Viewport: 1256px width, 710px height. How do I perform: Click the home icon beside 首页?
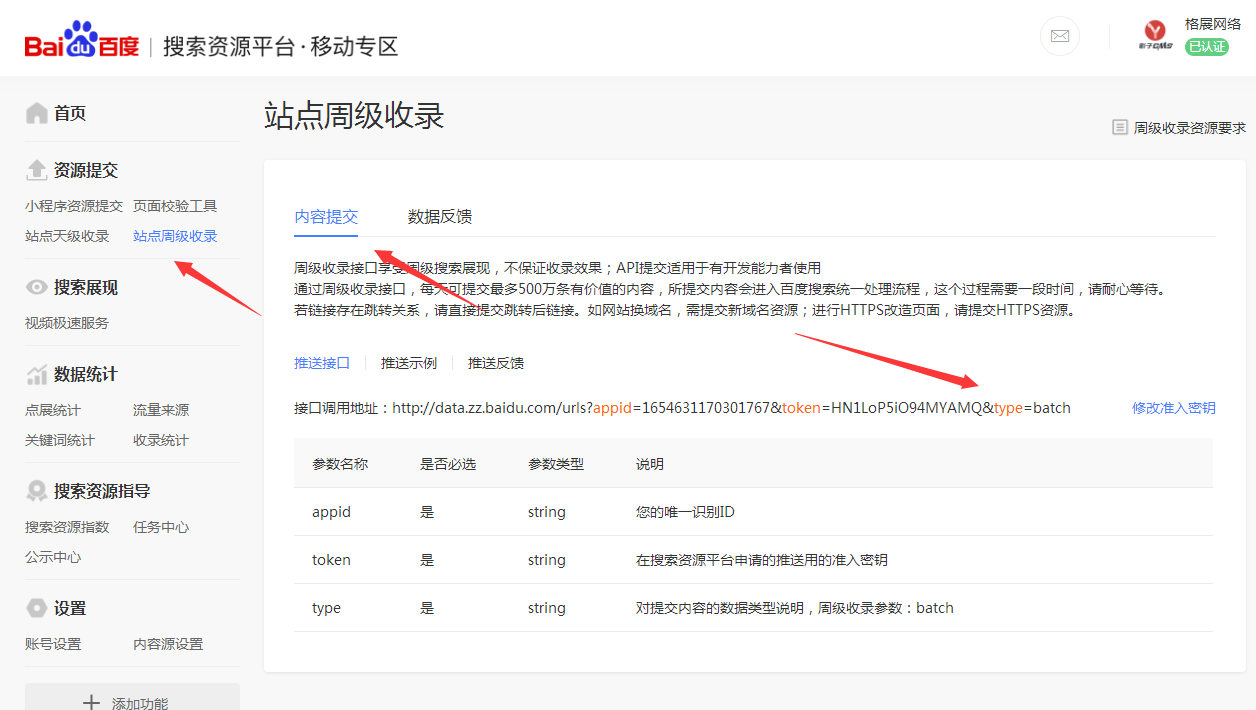pyautogui.click(x=37, y=113)
